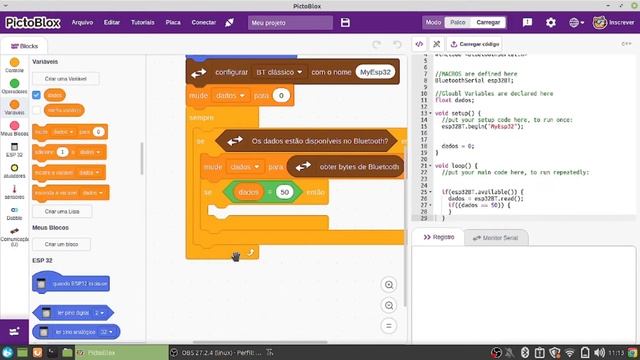Click the Inscrever link
This screenshot has height=360, width=640.
(621, 22)
